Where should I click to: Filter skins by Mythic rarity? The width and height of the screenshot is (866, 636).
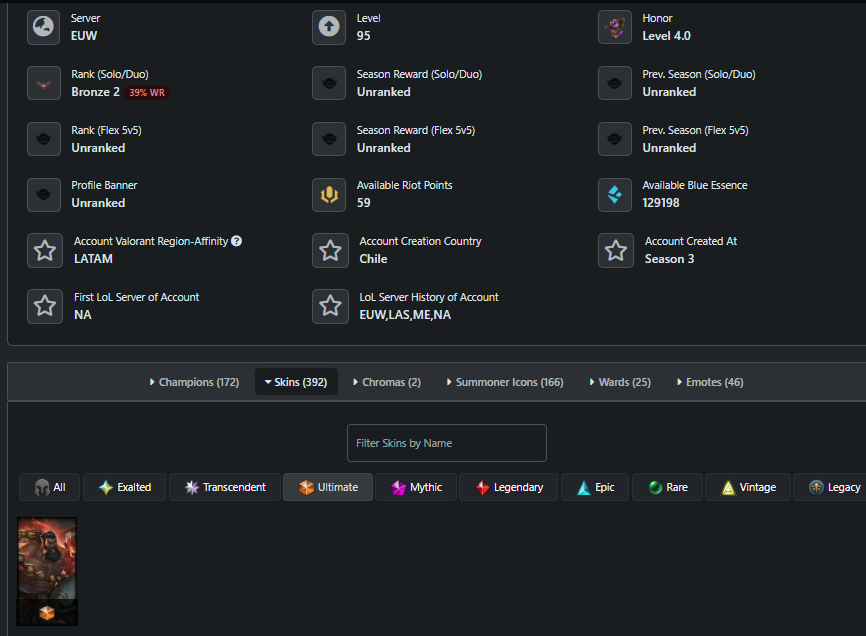click(x=416, y=487)
